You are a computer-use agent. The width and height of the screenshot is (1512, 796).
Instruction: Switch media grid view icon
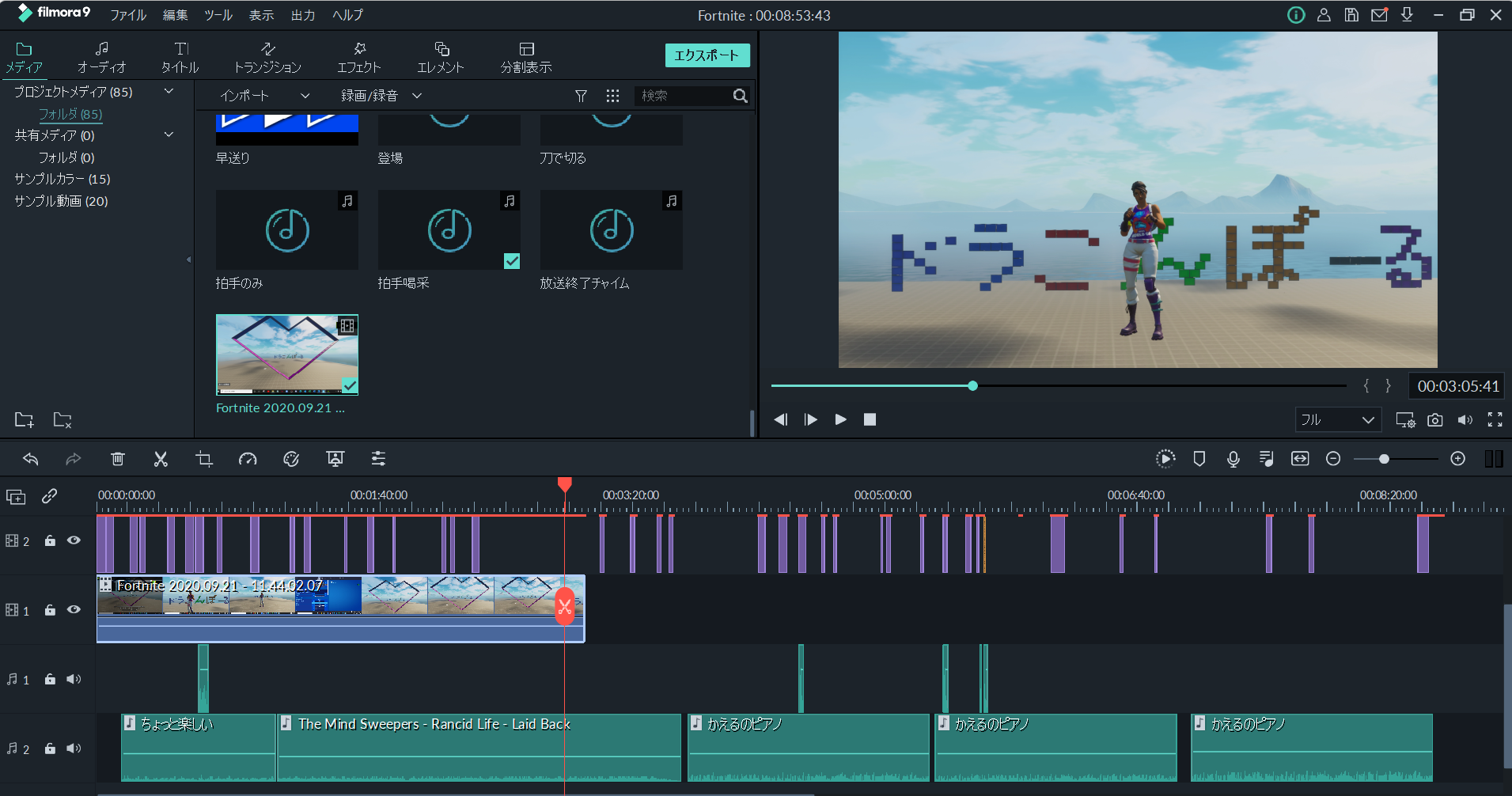pyautogui.click(x=612, y=96)
